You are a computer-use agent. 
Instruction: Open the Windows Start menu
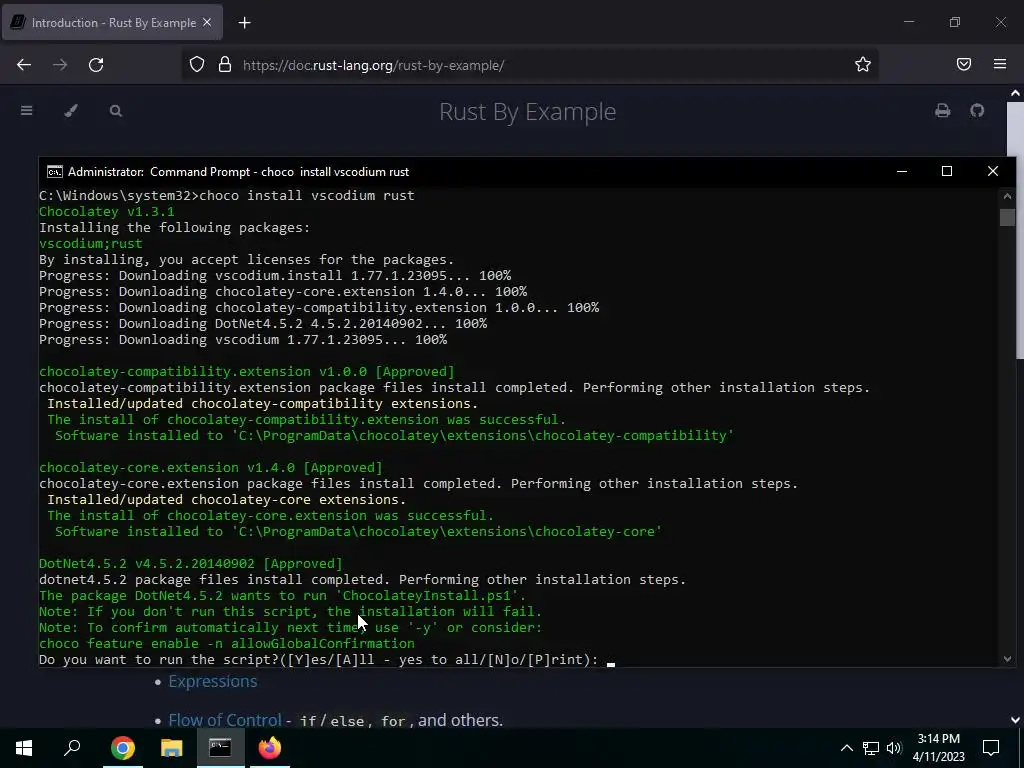point(24,748)
